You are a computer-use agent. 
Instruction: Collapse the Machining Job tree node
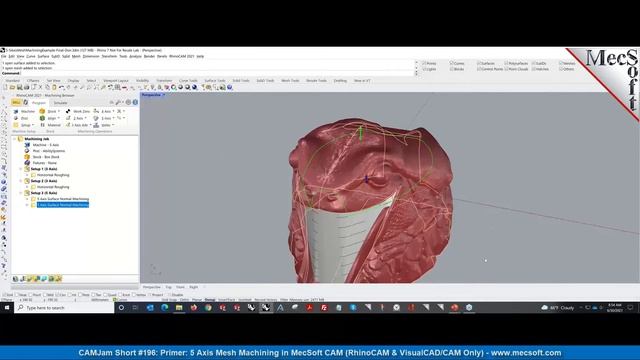(15, 139)
